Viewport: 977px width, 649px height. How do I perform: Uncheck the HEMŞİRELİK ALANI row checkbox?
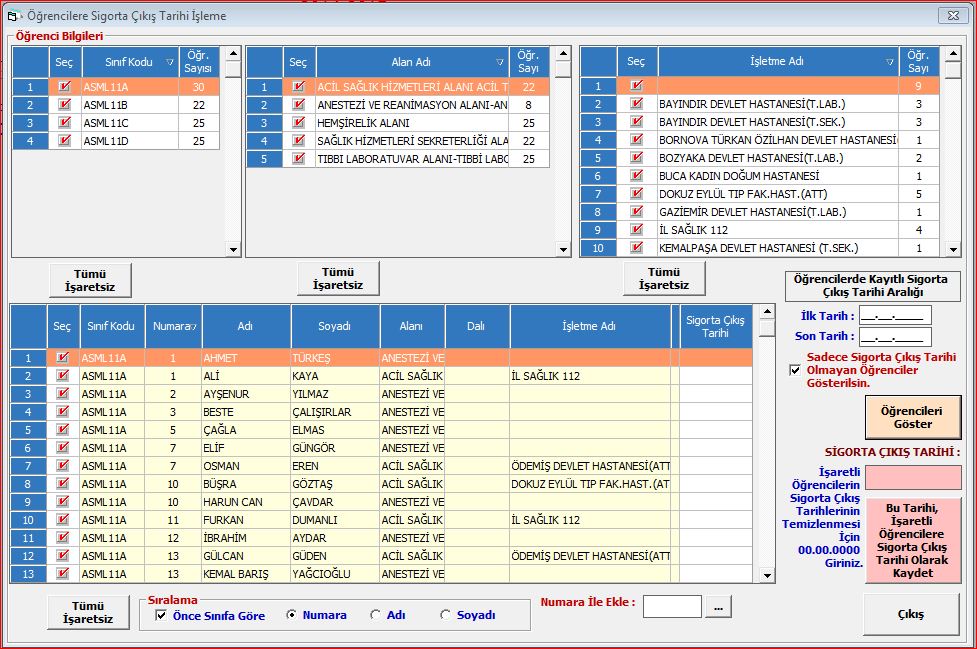point(298,123)
